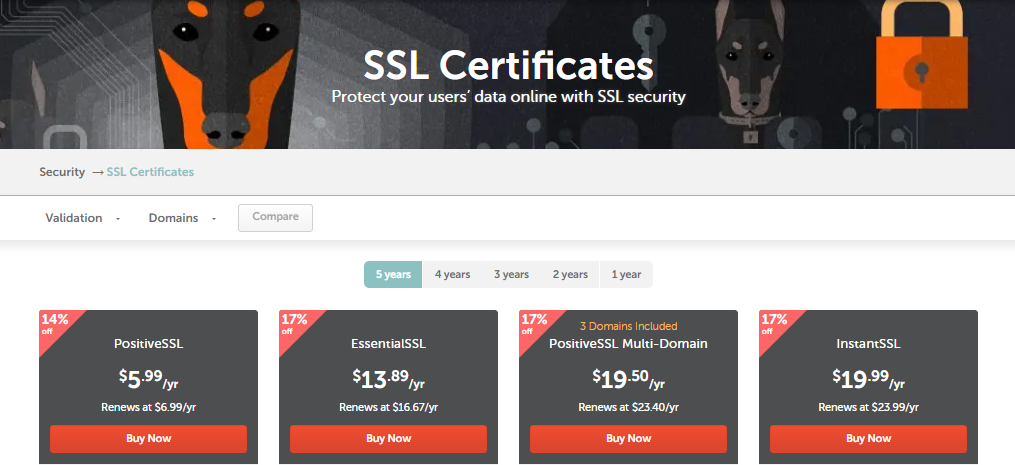This screenshot has height=465, width=1015.
Task: Click the '3 Domains Included' label
Action: [629, 326]
